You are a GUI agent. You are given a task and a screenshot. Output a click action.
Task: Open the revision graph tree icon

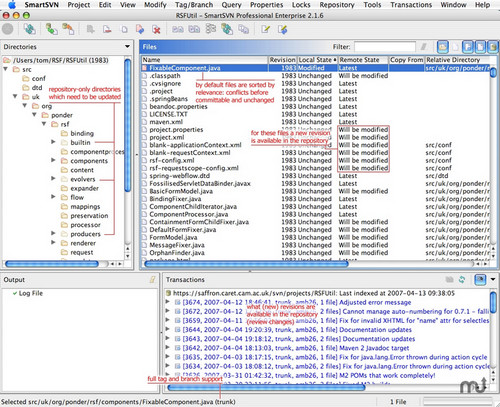coord(211,29)
